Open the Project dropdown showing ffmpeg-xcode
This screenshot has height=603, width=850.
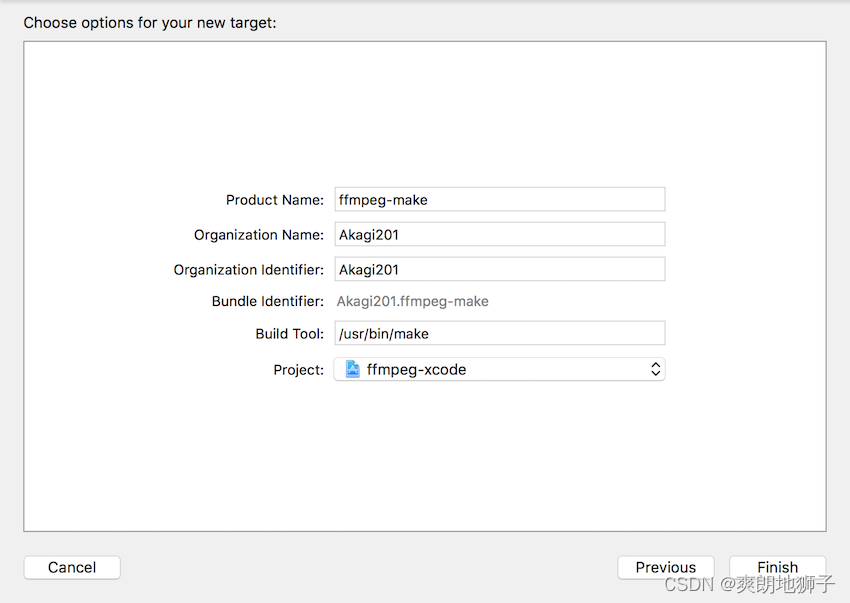[x=499, y=369]
